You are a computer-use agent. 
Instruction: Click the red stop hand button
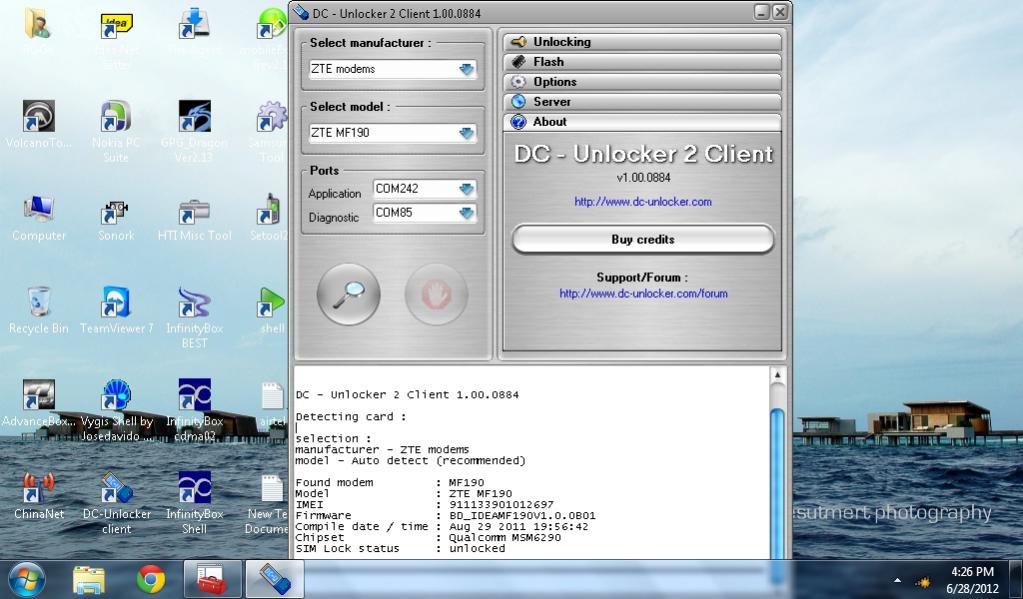coord(436,294)
